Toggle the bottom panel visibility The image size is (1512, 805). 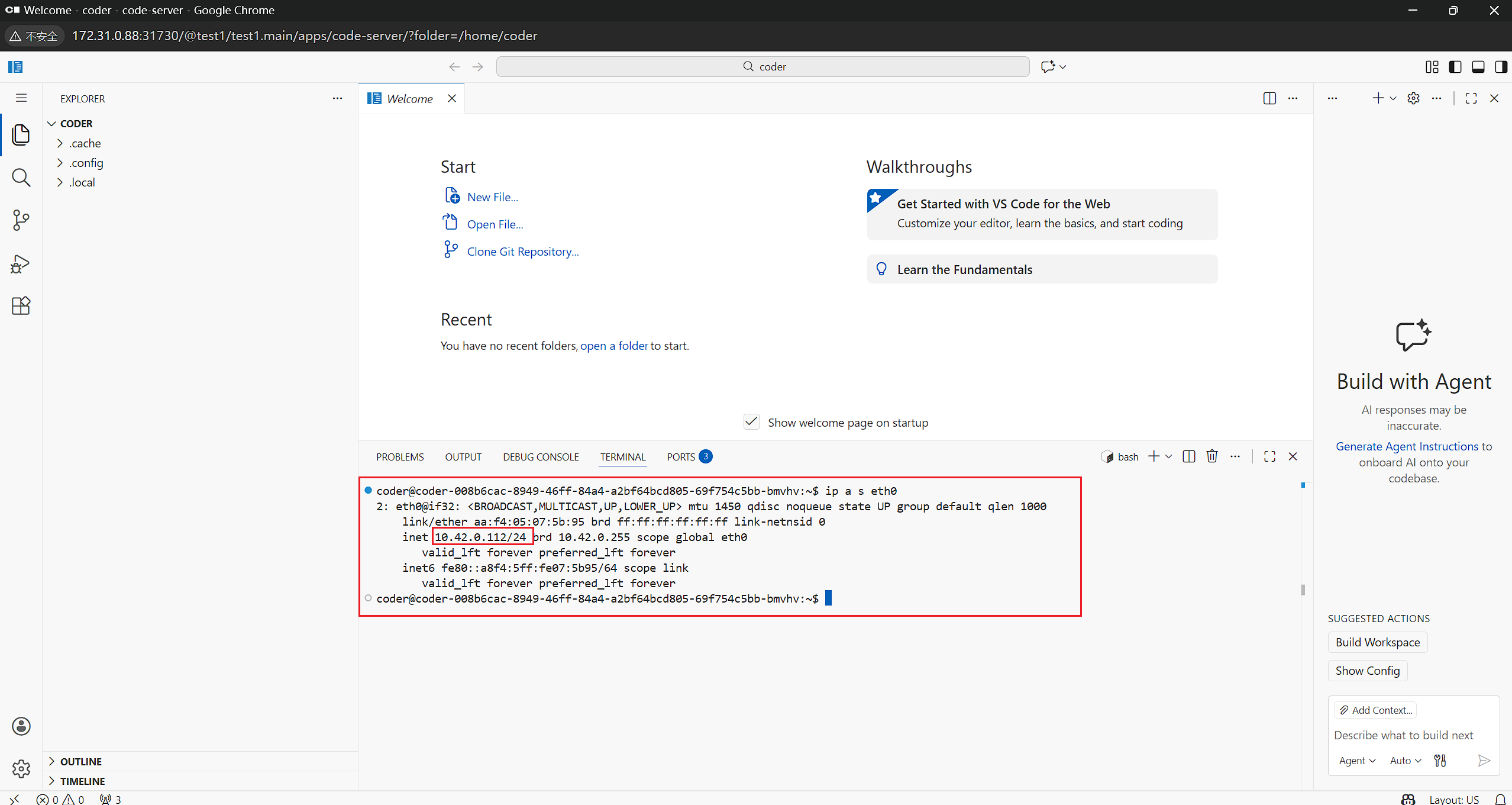1478,67
